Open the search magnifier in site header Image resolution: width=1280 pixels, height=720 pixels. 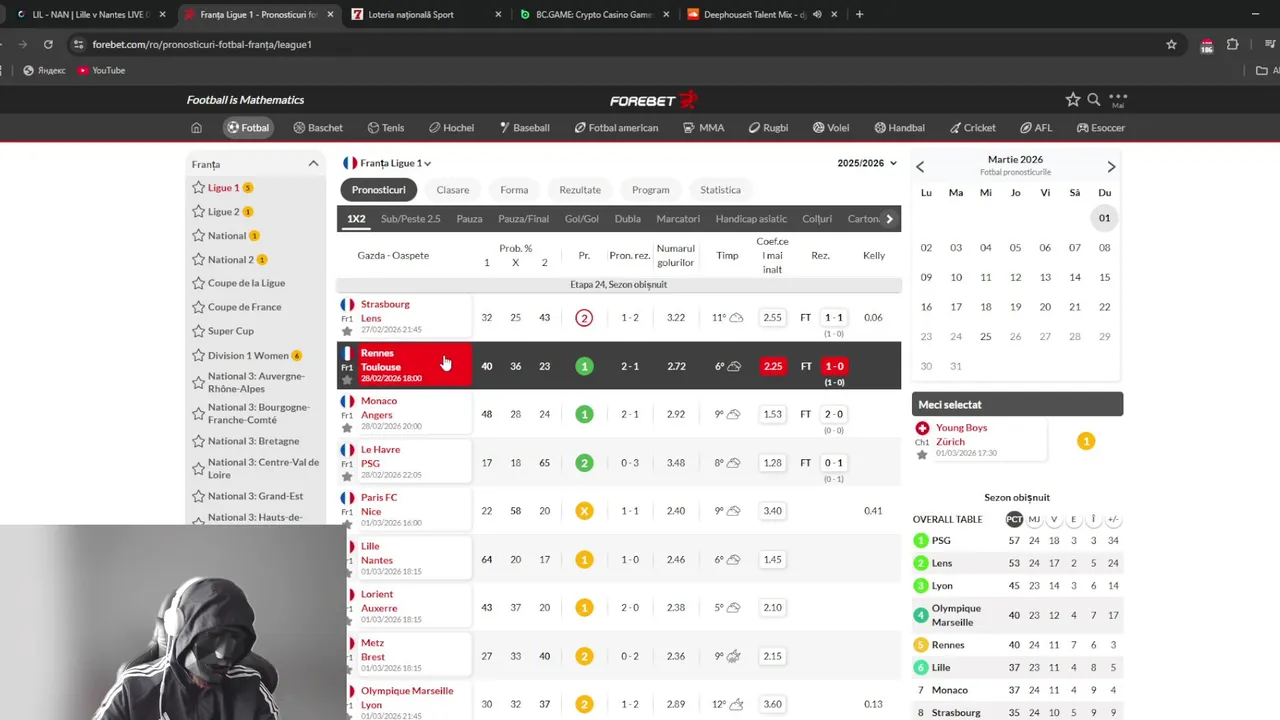click(x=1094, y=99)
